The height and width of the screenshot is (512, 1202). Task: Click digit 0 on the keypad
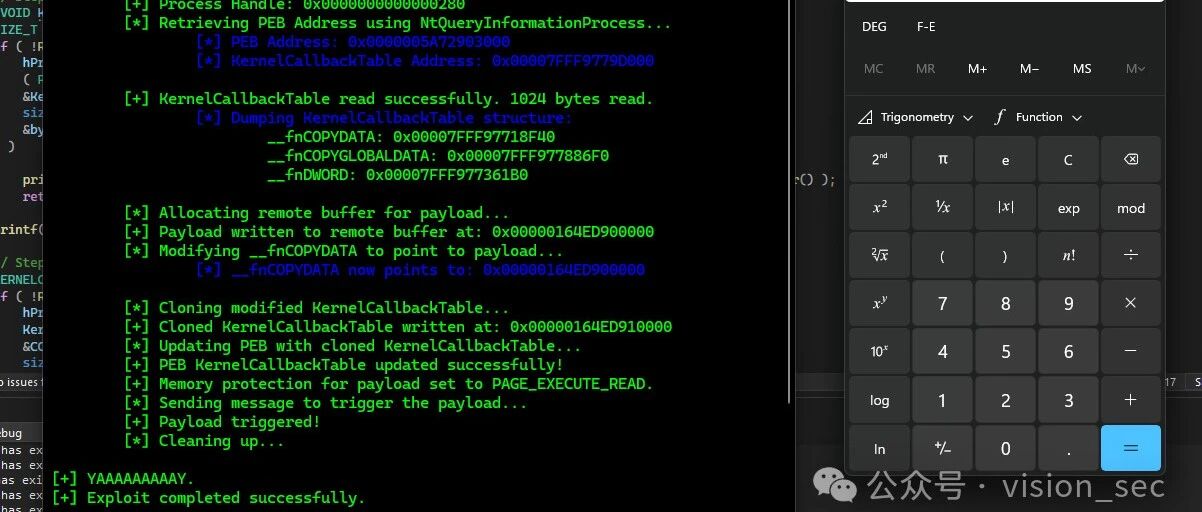click(1005, 448)
